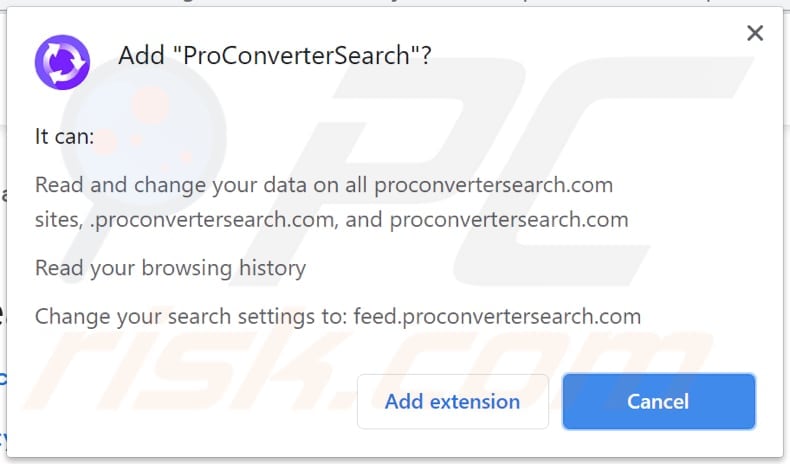790x464 pixels.
Task: Click the word "history" in the permissions list
Action: pyautogui.click(x=272, y=267)
